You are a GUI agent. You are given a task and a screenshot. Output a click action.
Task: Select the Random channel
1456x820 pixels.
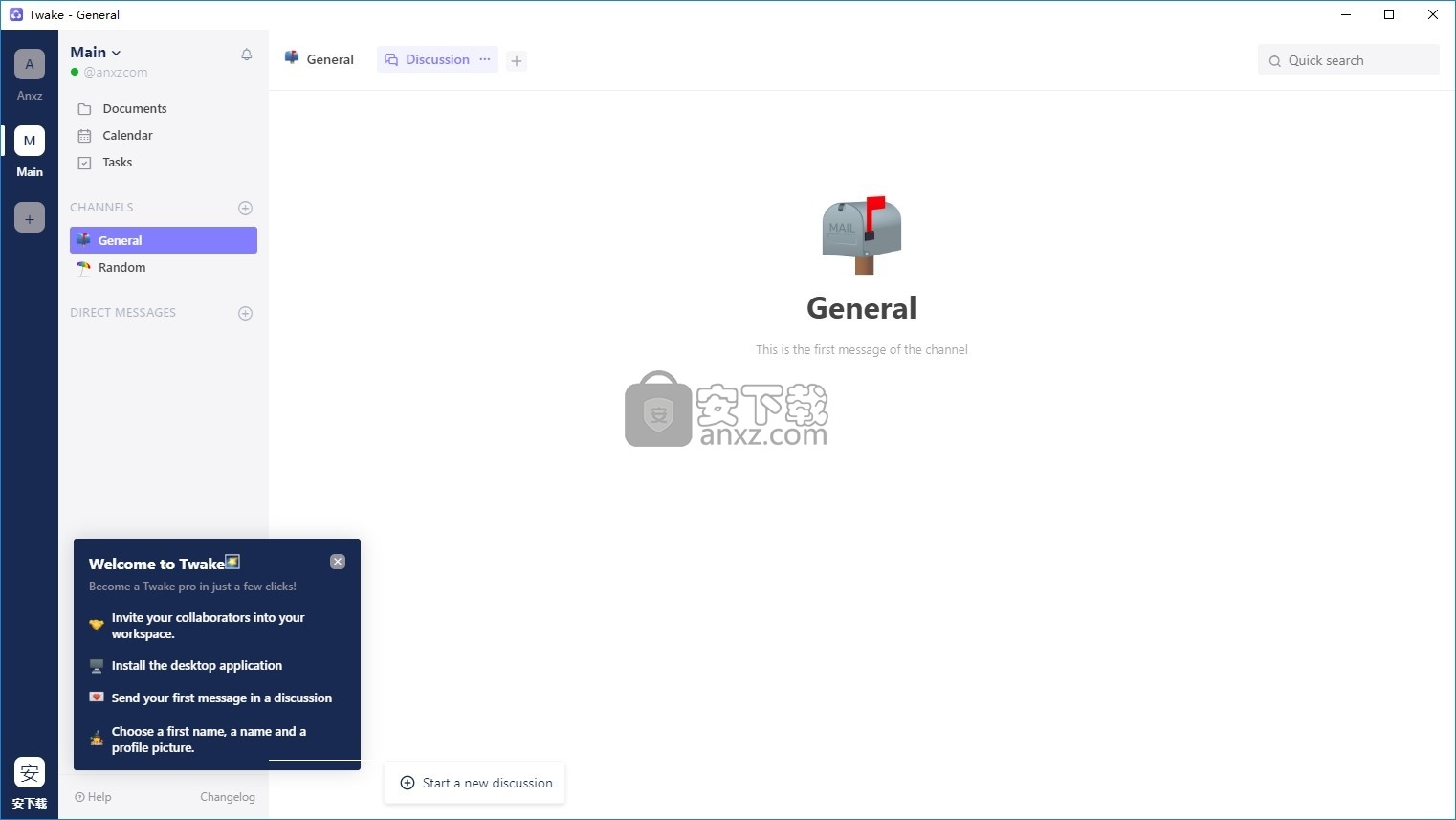pos(164,268)
